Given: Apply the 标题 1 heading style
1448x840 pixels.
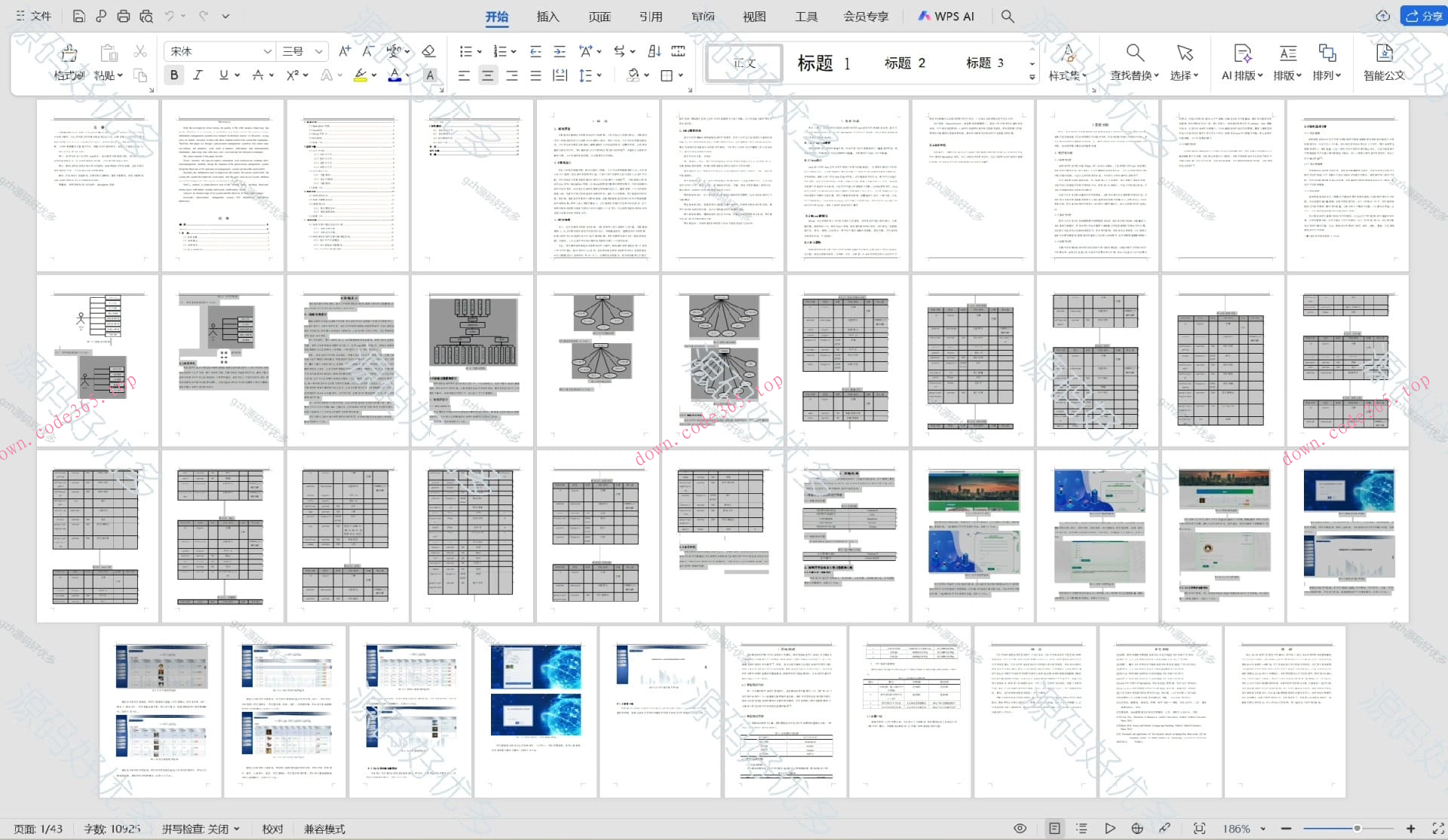Looking at the screenshot, I should coord(823,63).
